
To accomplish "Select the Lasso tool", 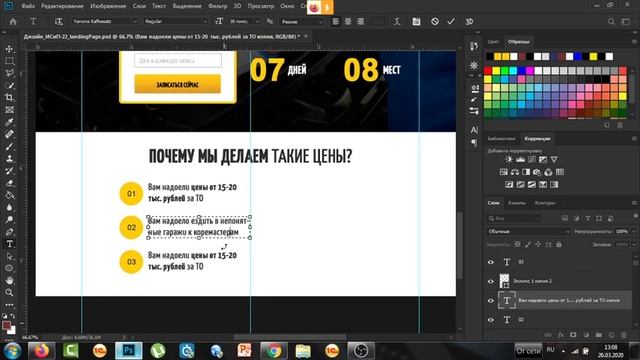I will (x=9, y=73).
